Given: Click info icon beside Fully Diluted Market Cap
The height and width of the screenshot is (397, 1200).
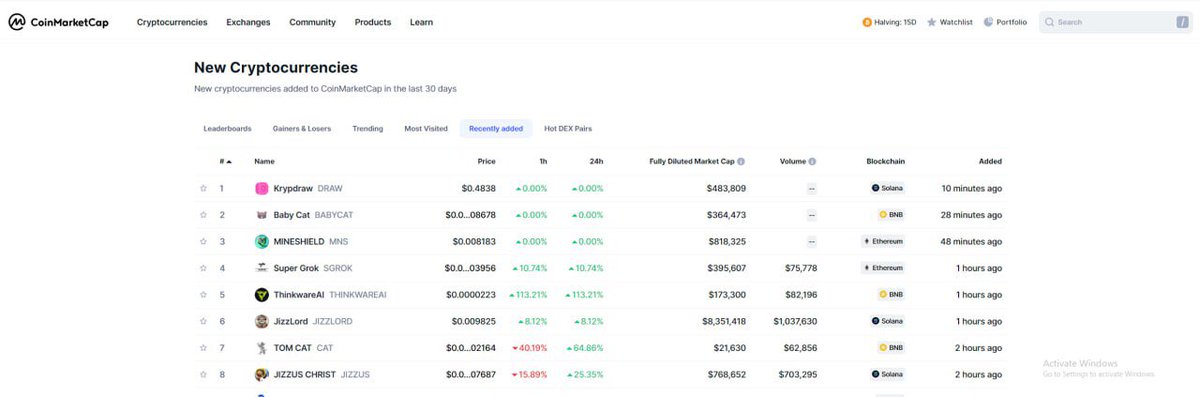Looking at the screenshot, I should (741, 161).
